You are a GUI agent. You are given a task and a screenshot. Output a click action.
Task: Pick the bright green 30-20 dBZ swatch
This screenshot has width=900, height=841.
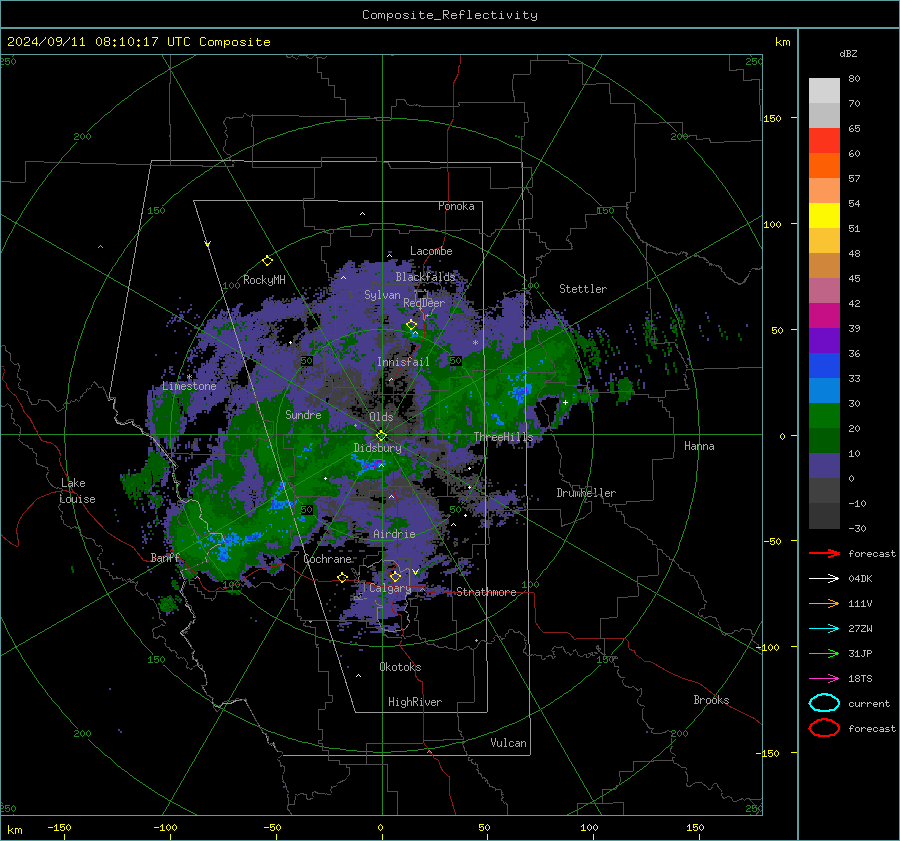tap(824, 416)
